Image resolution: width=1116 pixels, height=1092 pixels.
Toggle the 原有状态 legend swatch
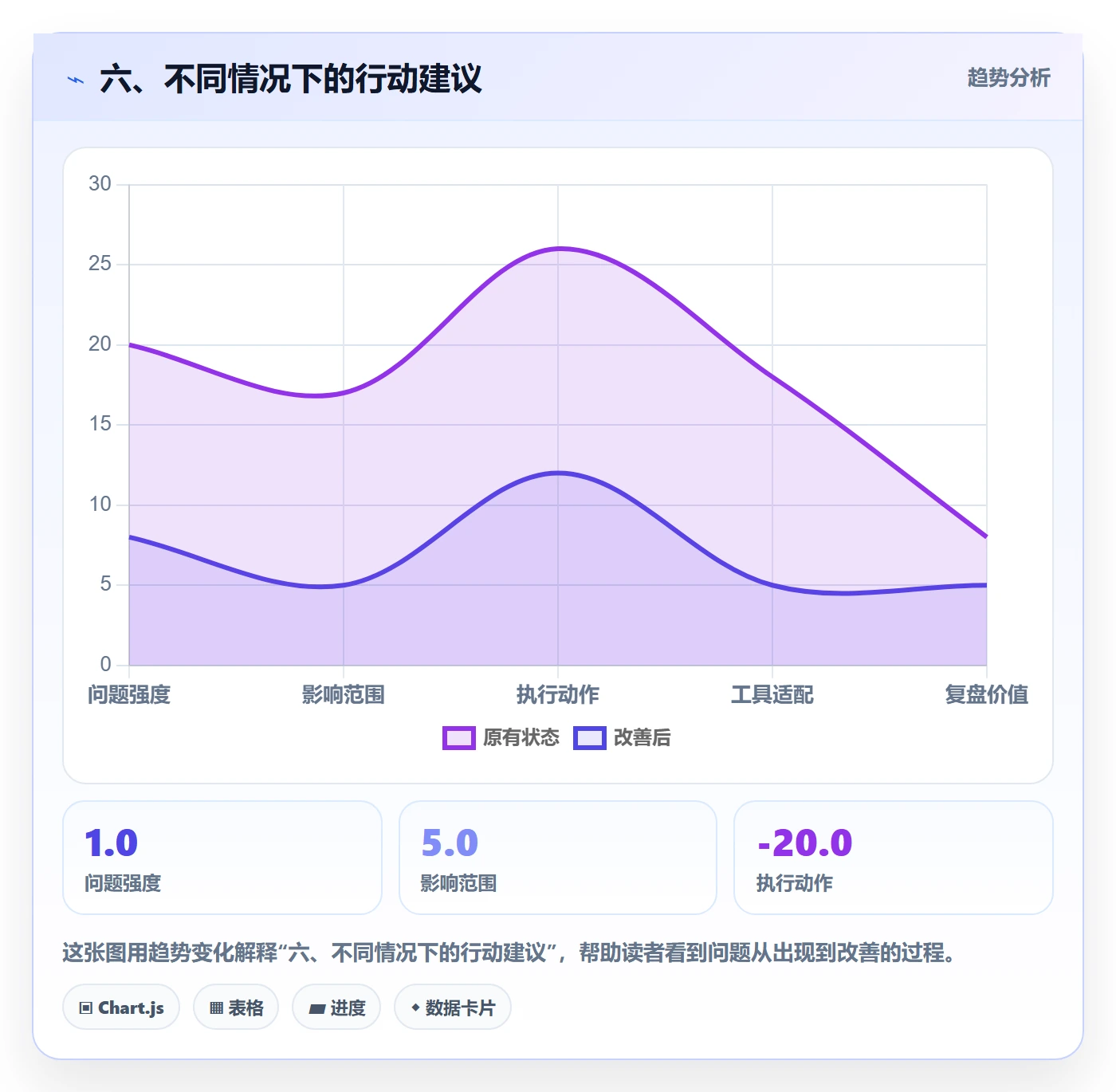pos(458,738)
